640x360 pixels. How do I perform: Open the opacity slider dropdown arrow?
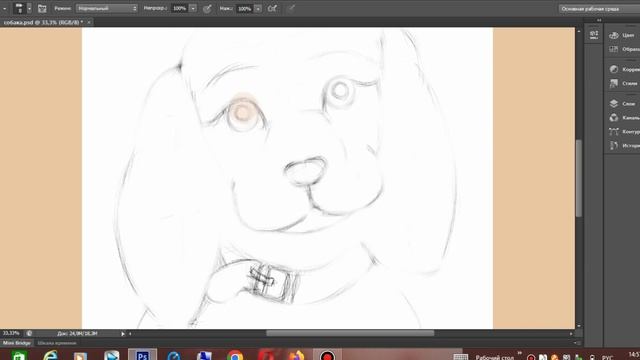tap(193, 8)
